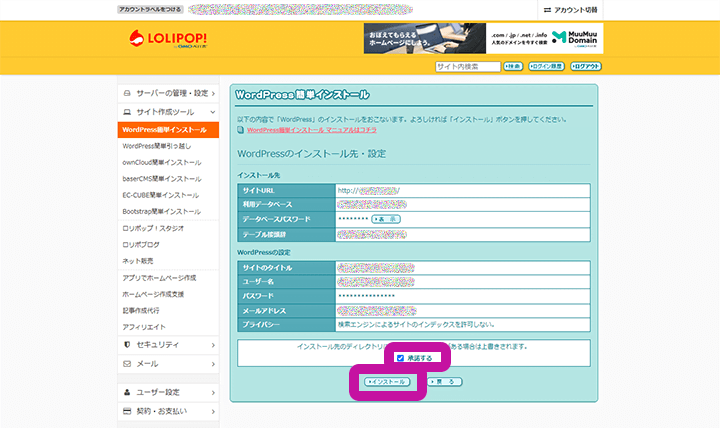Click the monitor icon in サイト作成ツール
This screenshot has width=720, height=428.
127,112
